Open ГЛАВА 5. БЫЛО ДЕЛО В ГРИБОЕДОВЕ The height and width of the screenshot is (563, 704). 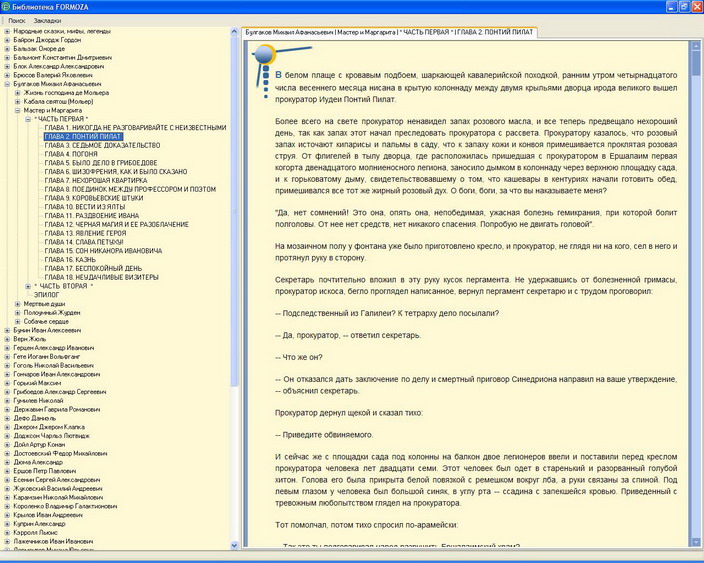pos(101,163)
